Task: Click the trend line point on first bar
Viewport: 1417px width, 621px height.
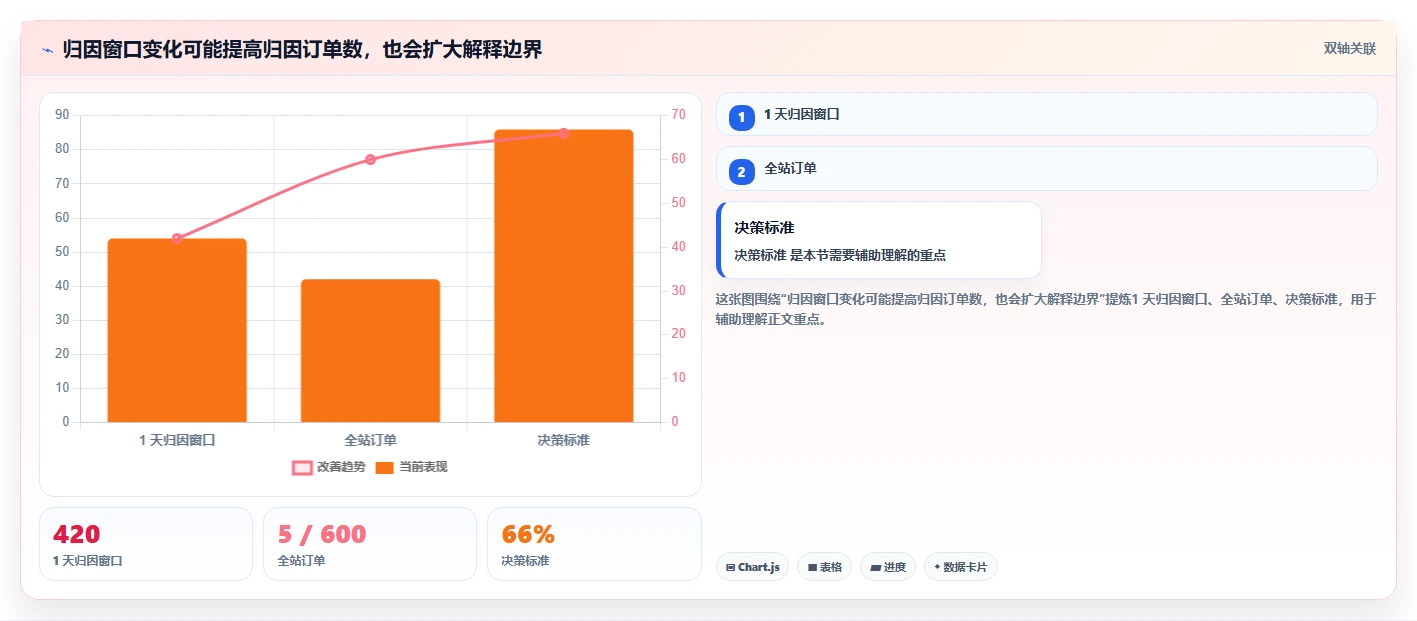Action: point(177,238)
